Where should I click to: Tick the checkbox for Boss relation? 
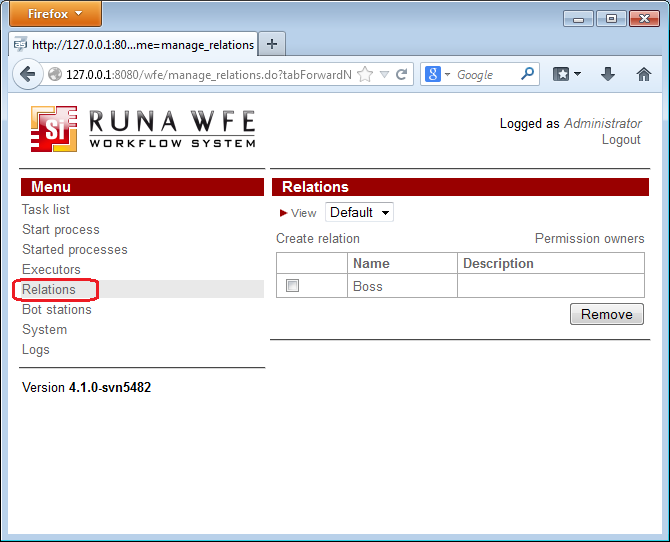click(293, 286)
